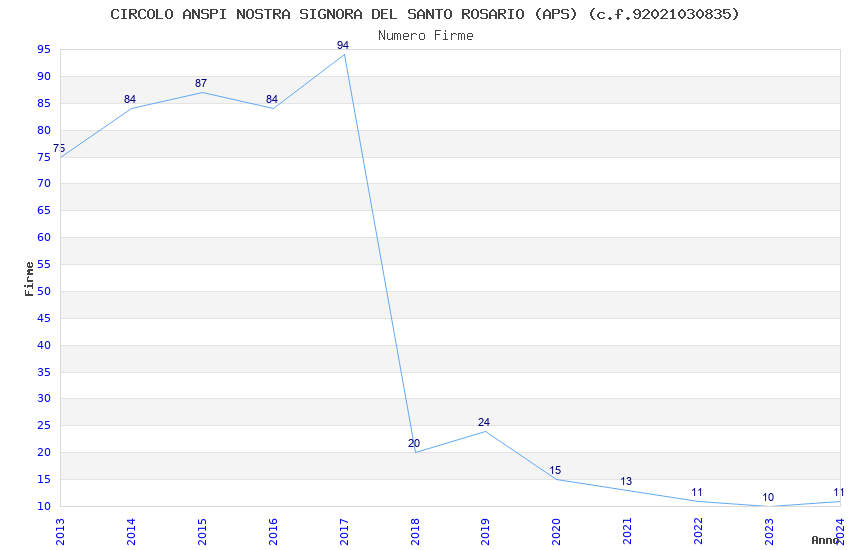Select the 84 value above year 2016
Screen dimensions: 850x550
click(272, 99)
